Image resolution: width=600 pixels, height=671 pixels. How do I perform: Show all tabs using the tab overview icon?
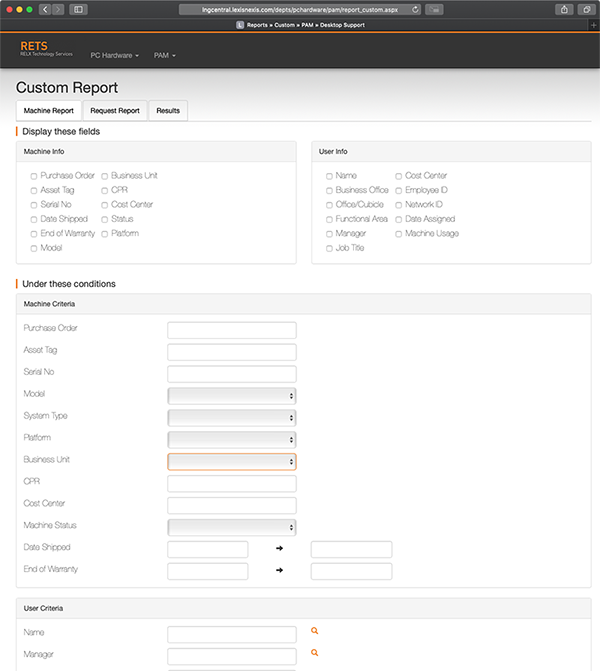pyautogui.click(x=587, y=9)
